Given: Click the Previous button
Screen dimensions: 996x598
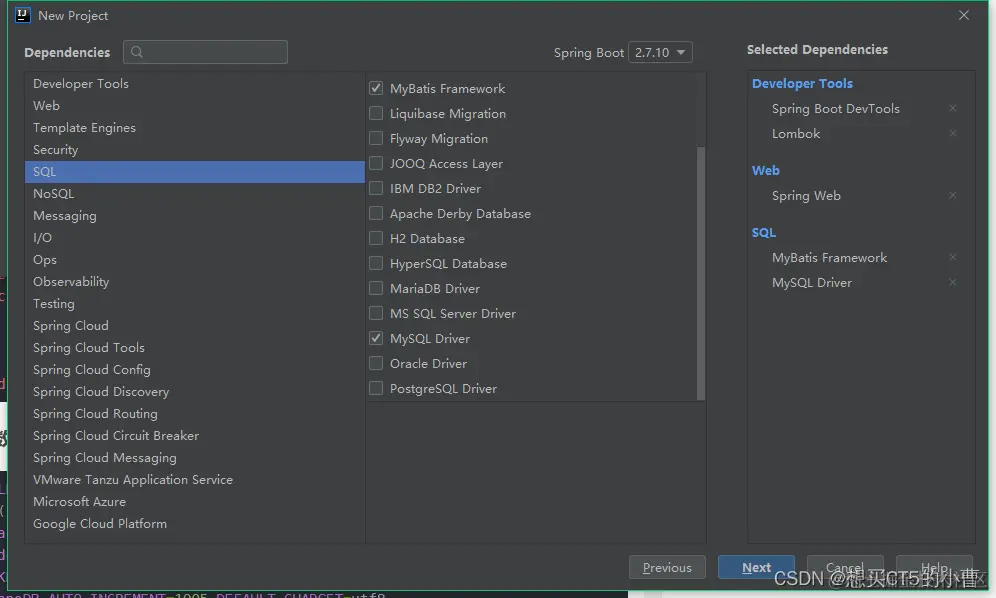Looking at the screenshot, I should coord(667,567).
